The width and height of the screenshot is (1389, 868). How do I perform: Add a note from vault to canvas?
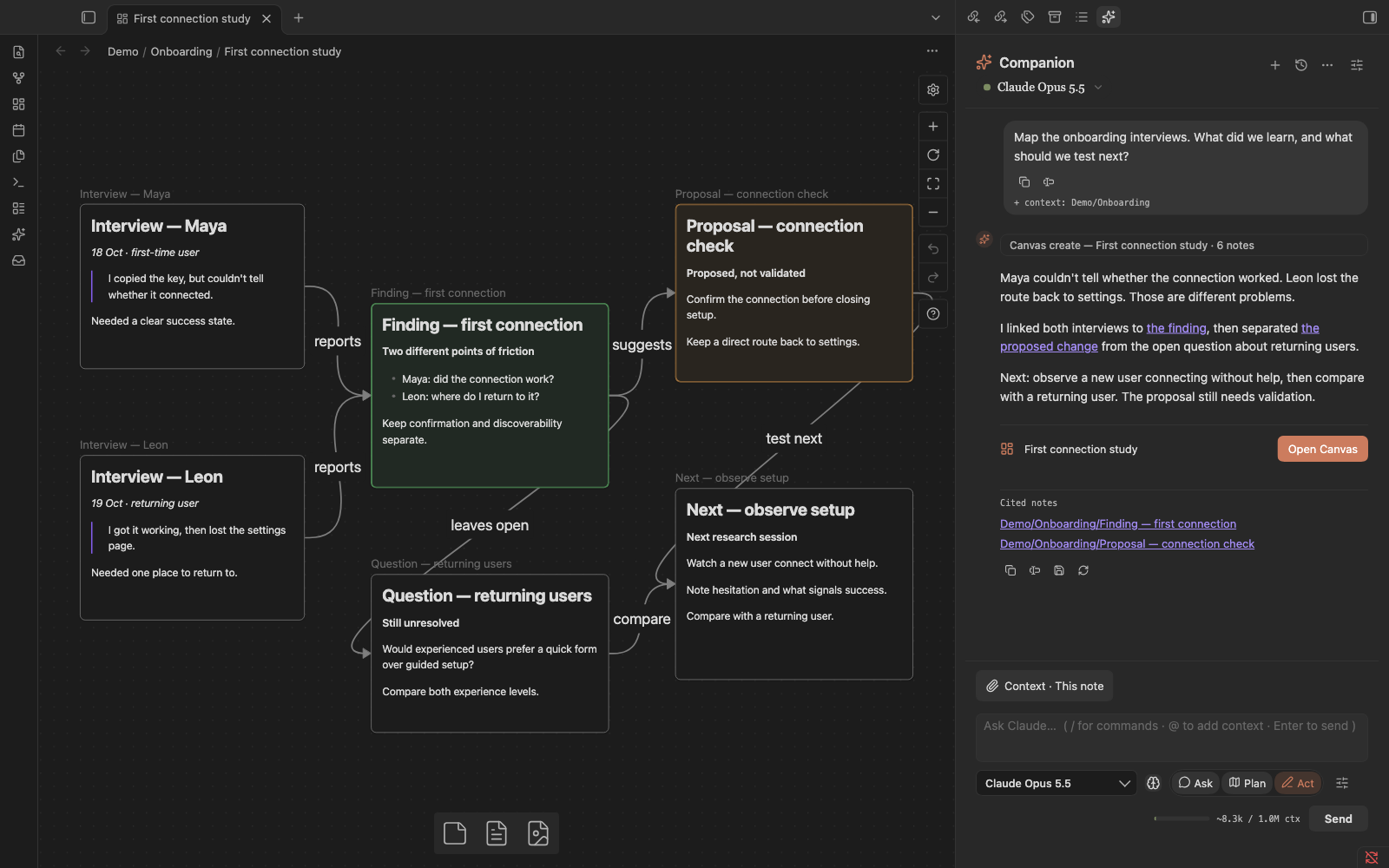point(497,833)
